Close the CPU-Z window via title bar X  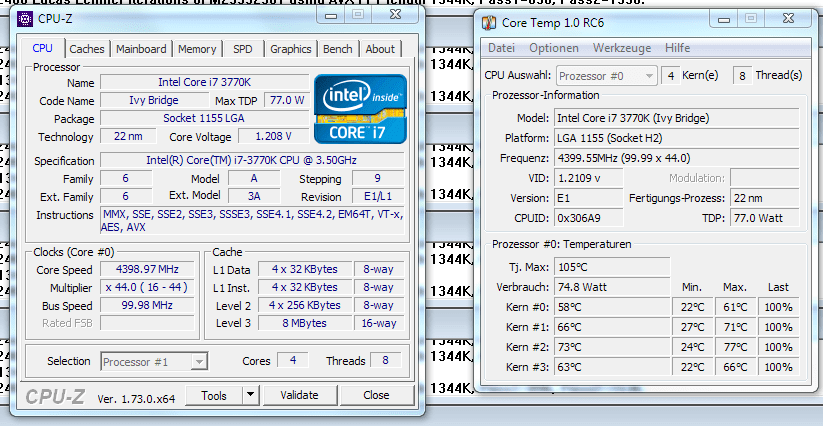(395, 16)
